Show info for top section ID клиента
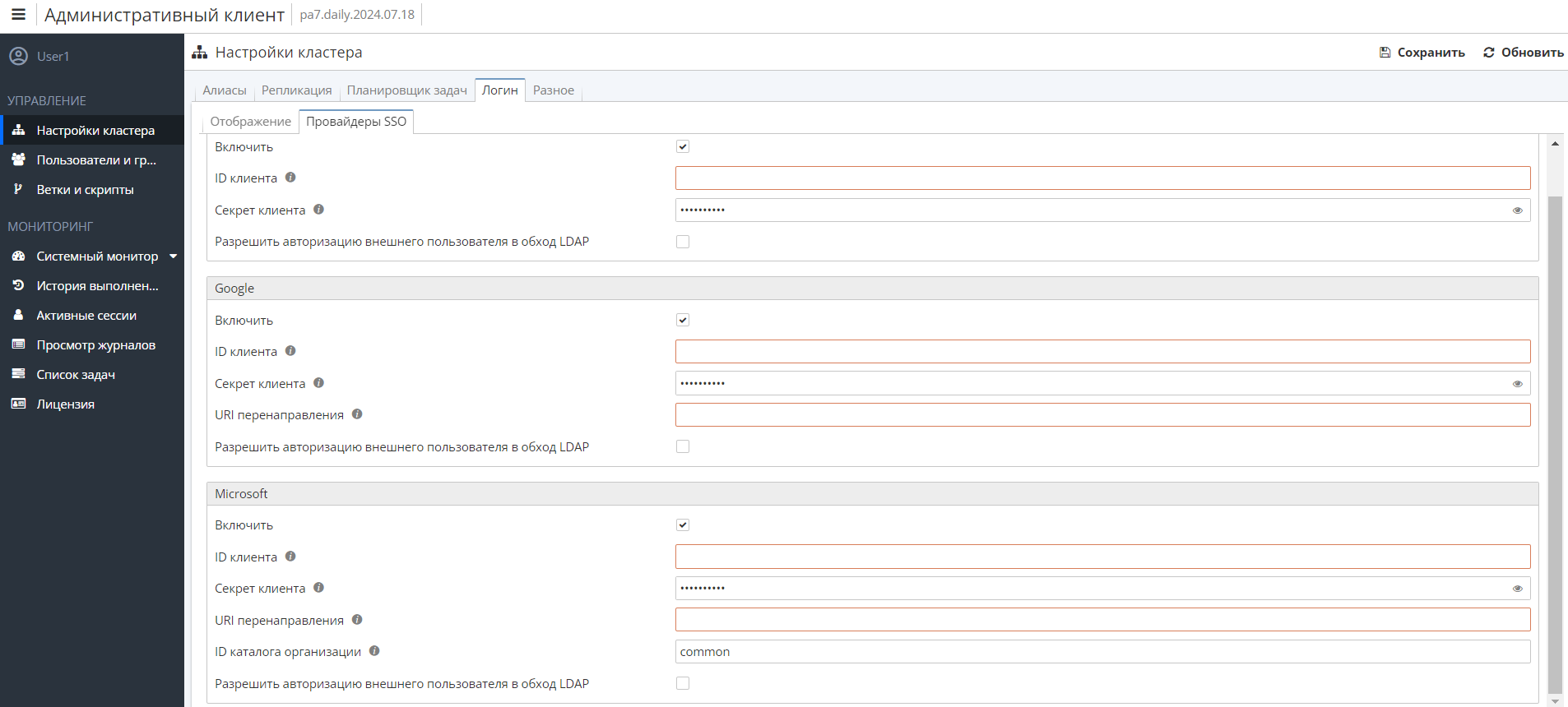Image resolution: width=1568 pixels, height=707 pixels. click(290, 178)
